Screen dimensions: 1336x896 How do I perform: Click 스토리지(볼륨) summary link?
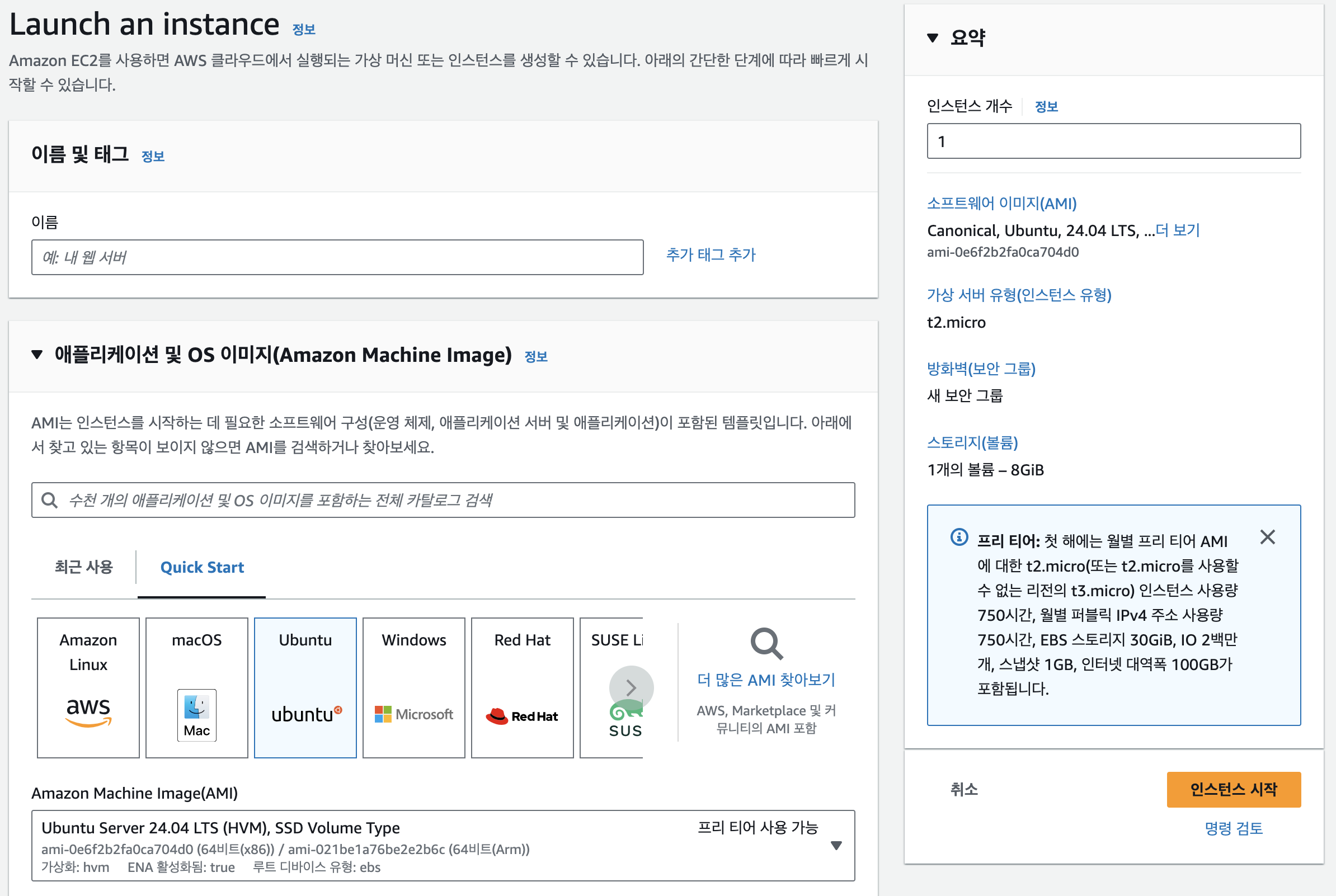click(x=972, y=442)
